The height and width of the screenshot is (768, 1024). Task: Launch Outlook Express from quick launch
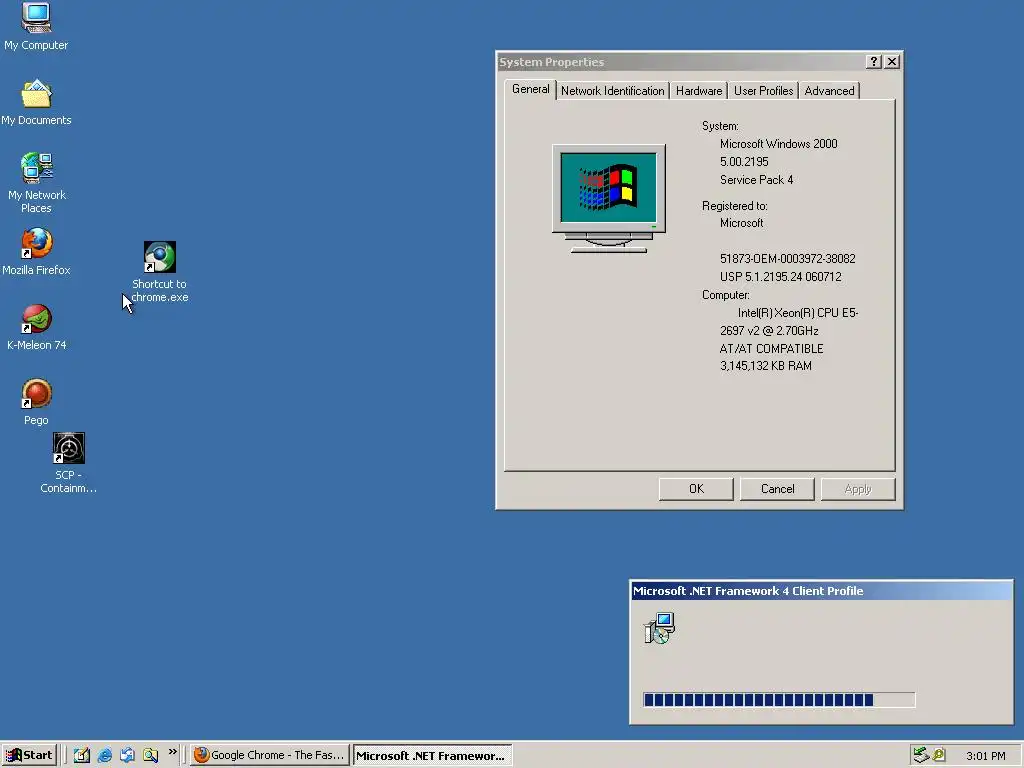127,755
